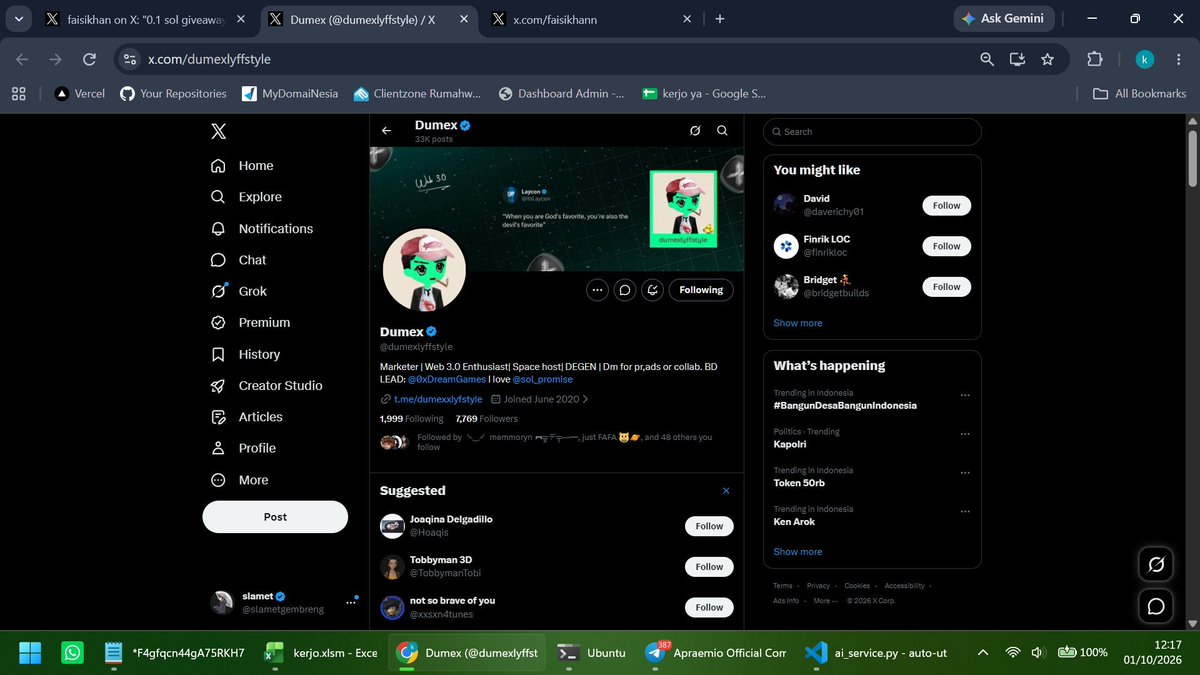Click the Articles icon in sidebar
Screen dimensions: 1200x675
[218, 417]
